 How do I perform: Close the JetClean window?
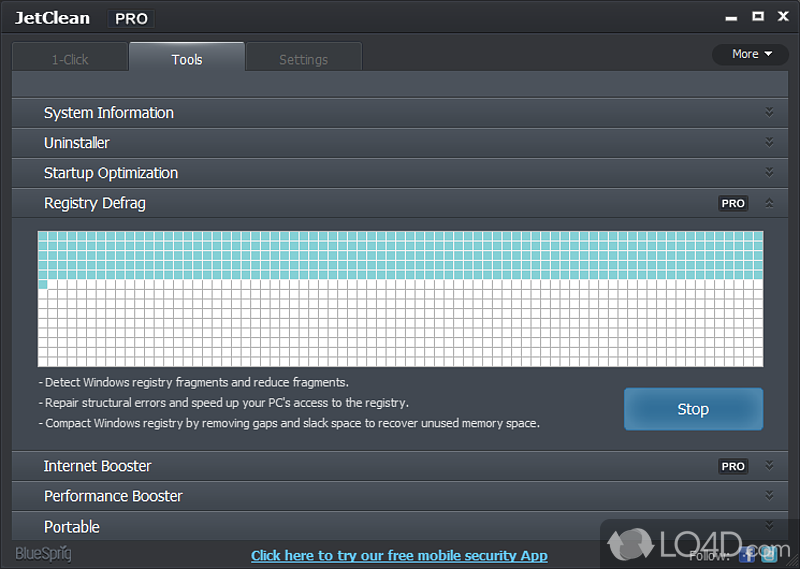[x=783, y=16]
